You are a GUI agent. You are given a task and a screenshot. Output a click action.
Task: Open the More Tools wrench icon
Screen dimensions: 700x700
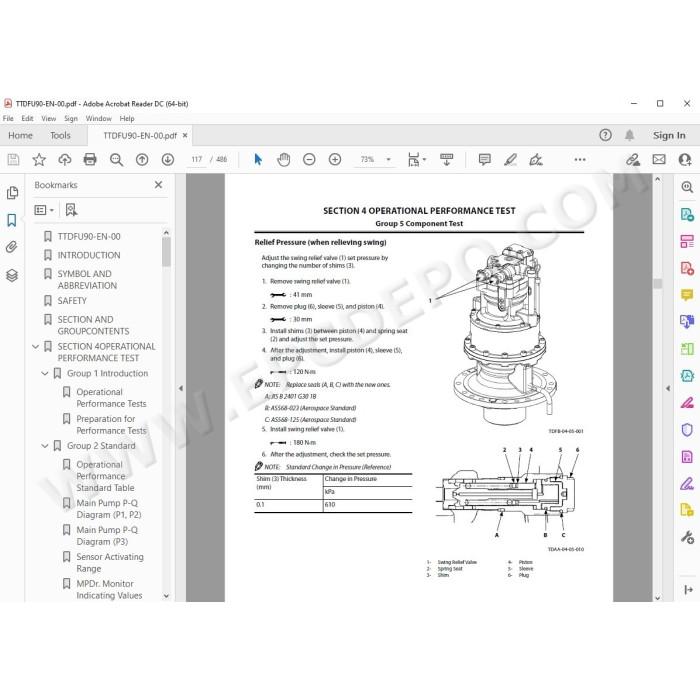click(687, 537)
